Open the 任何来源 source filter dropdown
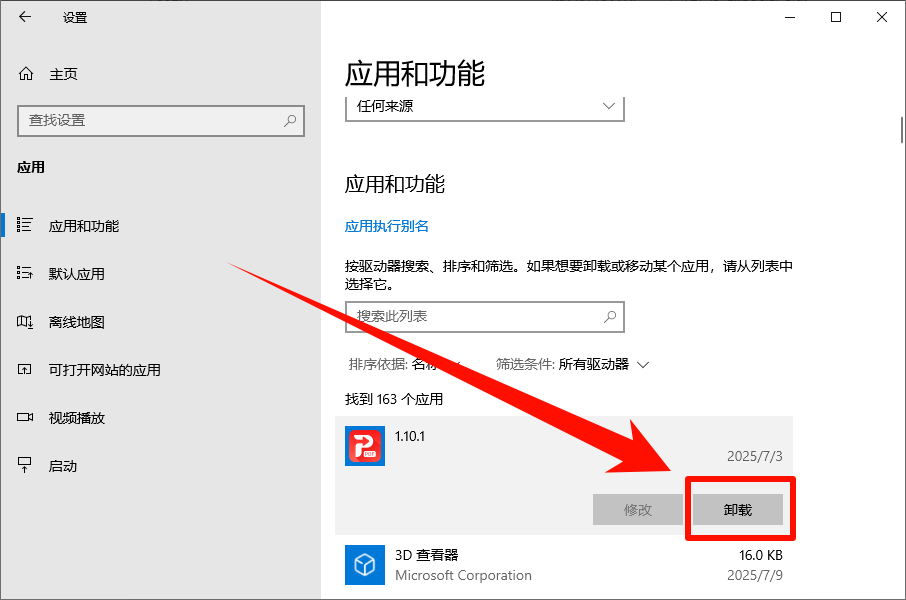906x600 pixels. pos(485,107)
